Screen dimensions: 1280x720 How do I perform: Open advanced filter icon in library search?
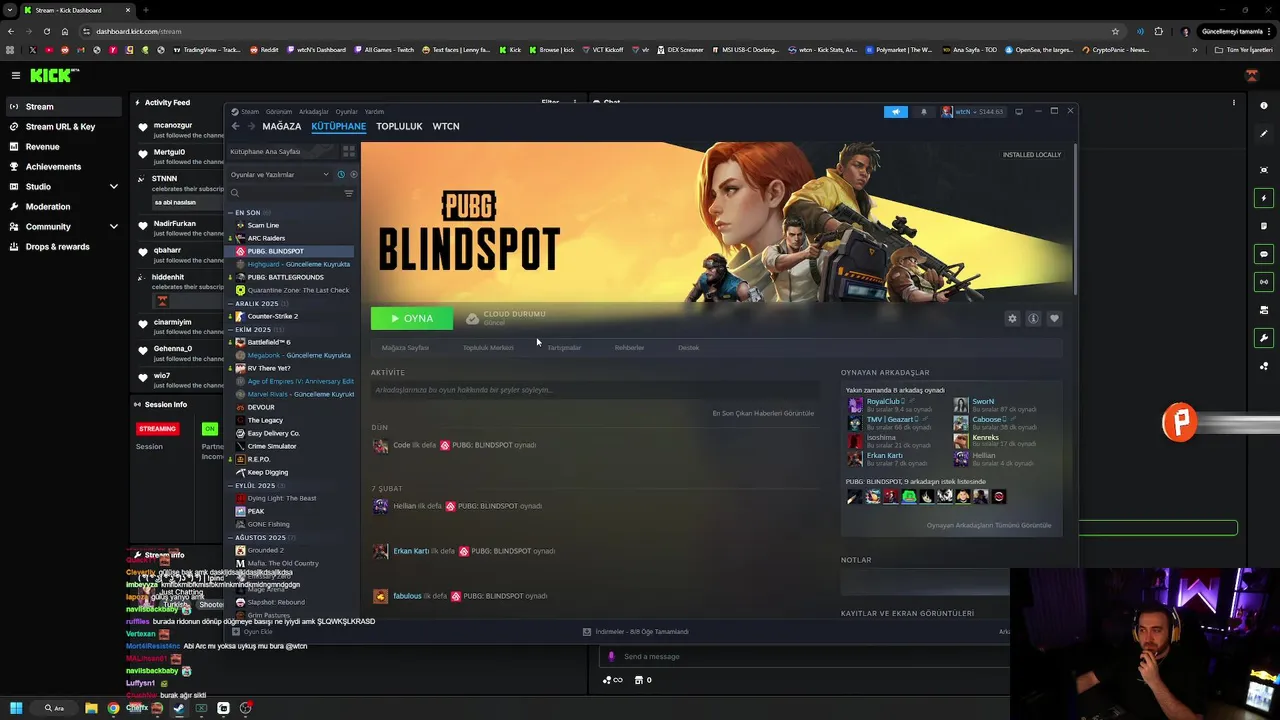point(349,193)
